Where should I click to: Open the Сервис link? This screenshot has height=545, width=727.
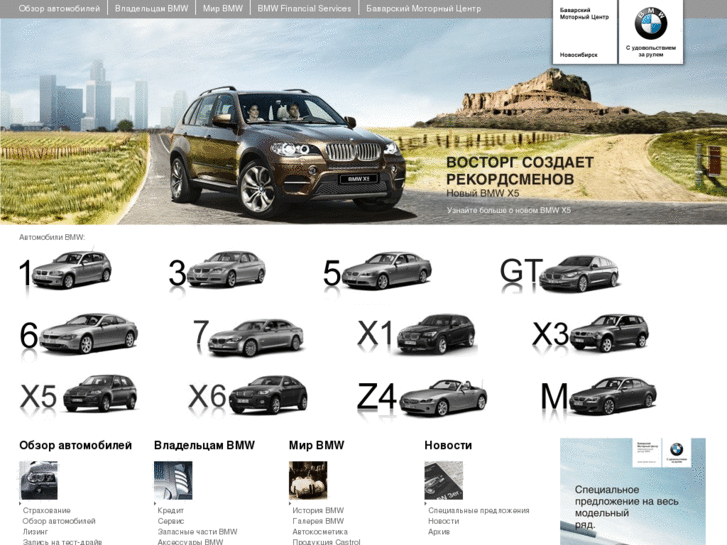pos(171,521)
